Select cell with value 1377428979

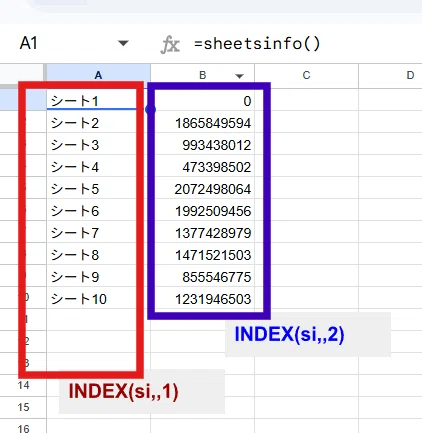pos(203,232)
